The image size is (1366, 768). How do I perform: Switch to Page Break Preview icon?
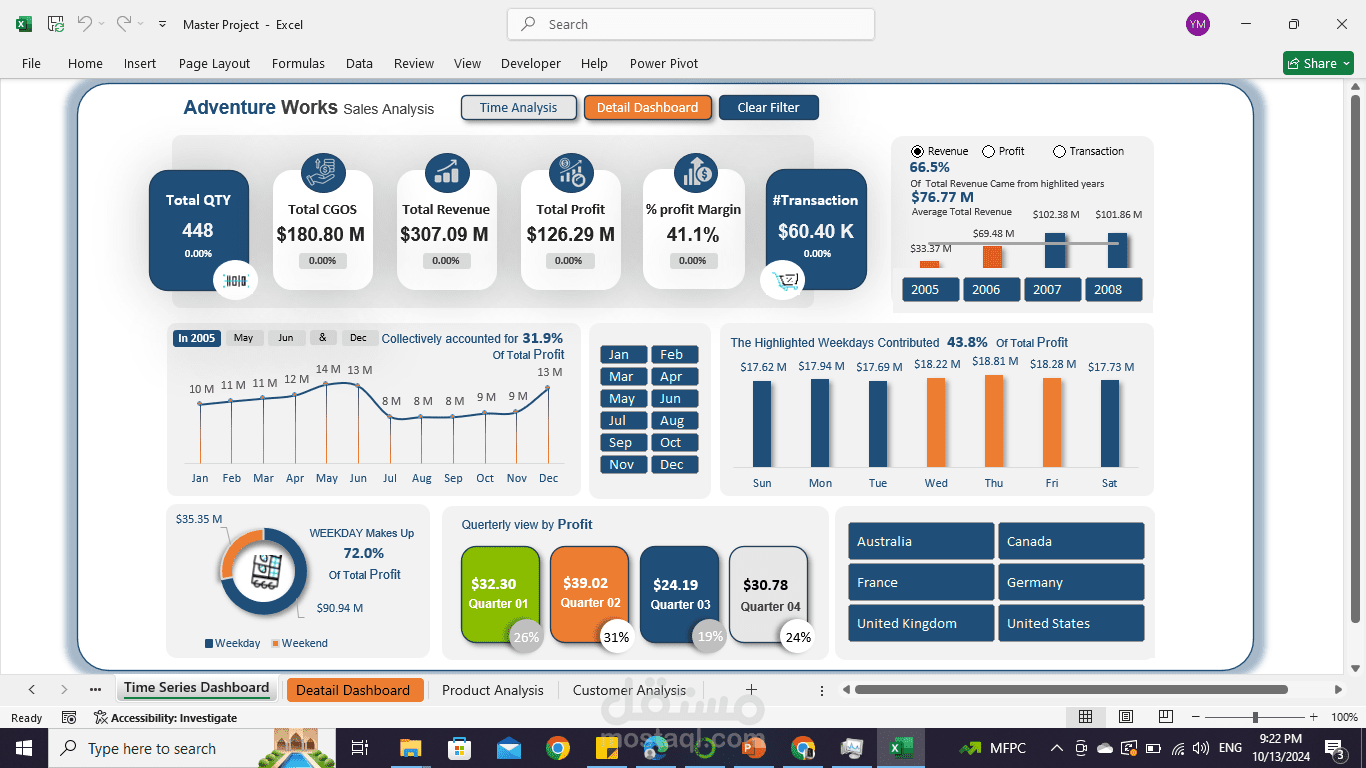(x=1165, y=717)
